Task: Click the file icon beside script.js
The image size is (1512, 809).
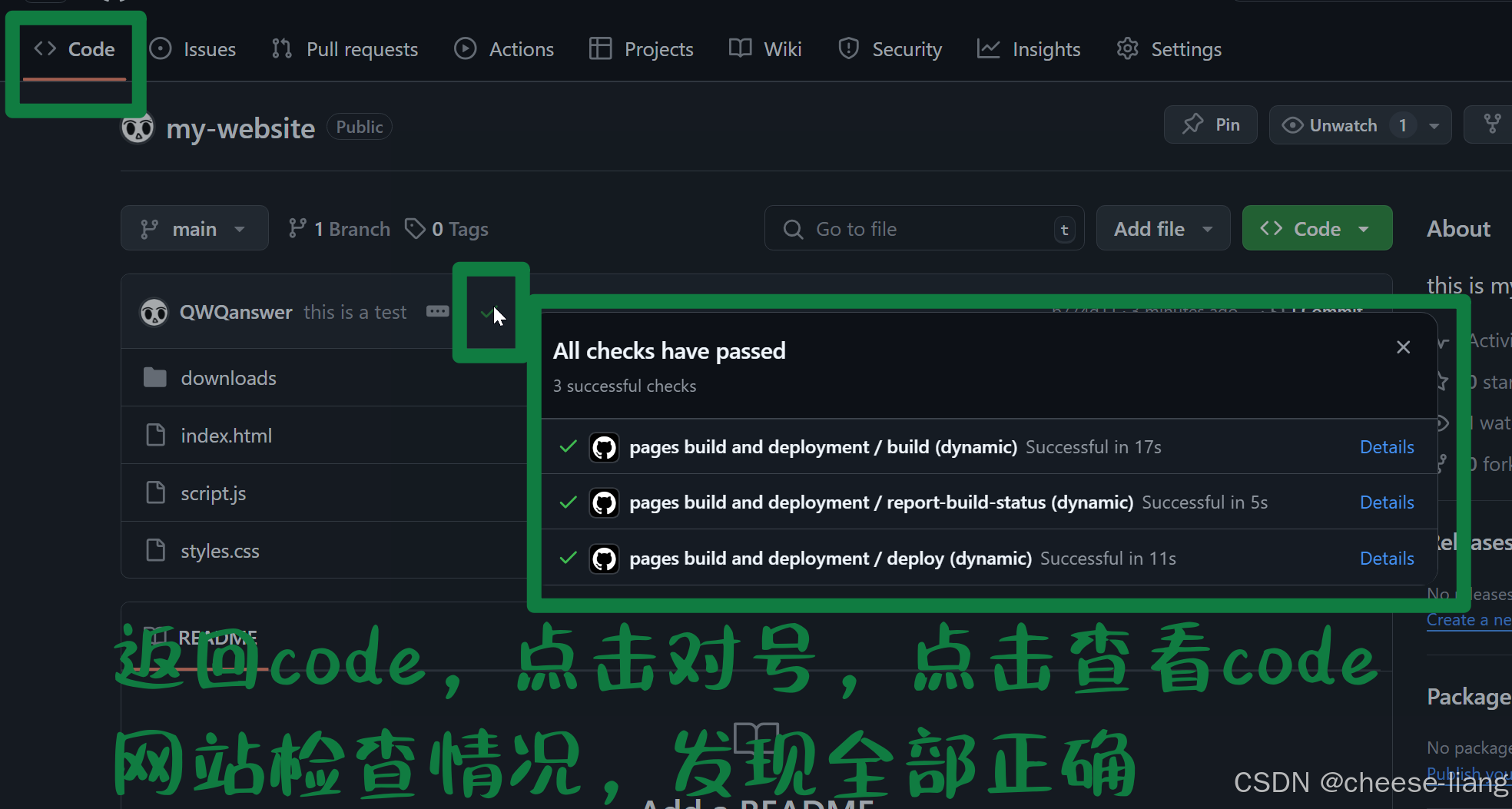Action: (155, 492)
